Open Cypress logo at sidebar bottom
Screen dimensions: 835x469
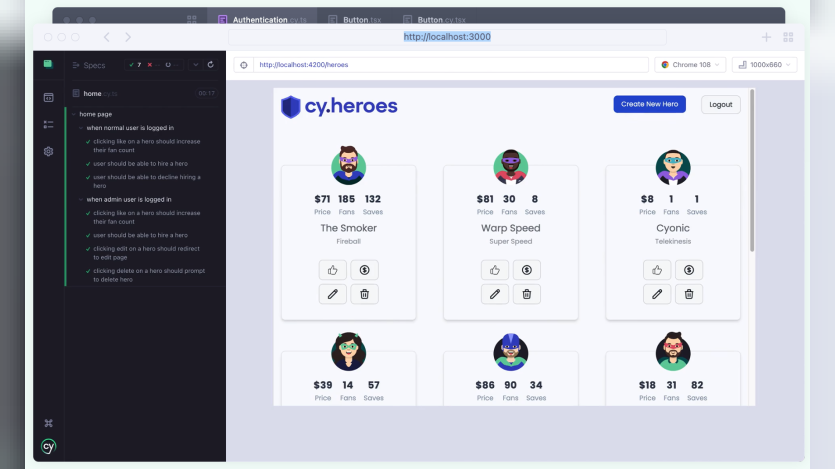[48, 446]
